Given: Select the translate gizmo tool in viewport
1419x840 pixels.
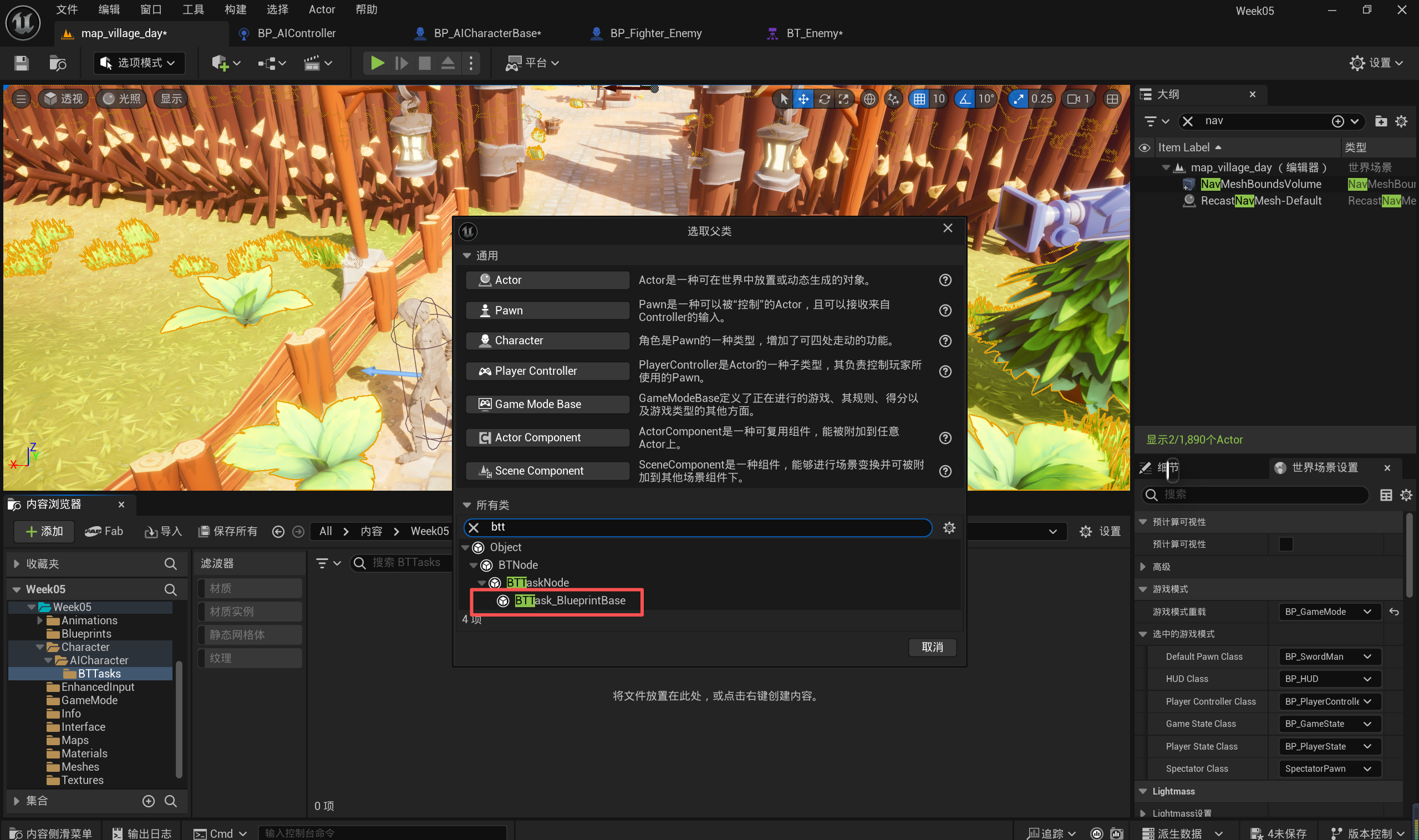Looking at the screenshot, I should click(x=803, y=99).
